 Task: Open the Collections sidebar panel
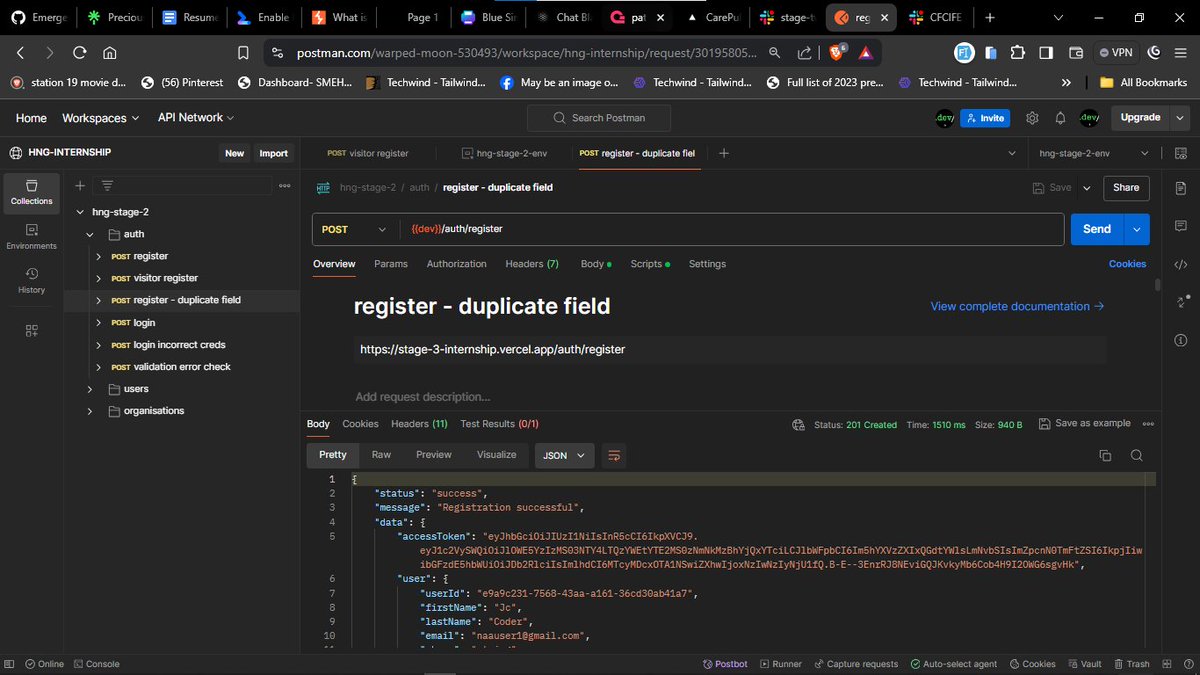coord(31,193)
